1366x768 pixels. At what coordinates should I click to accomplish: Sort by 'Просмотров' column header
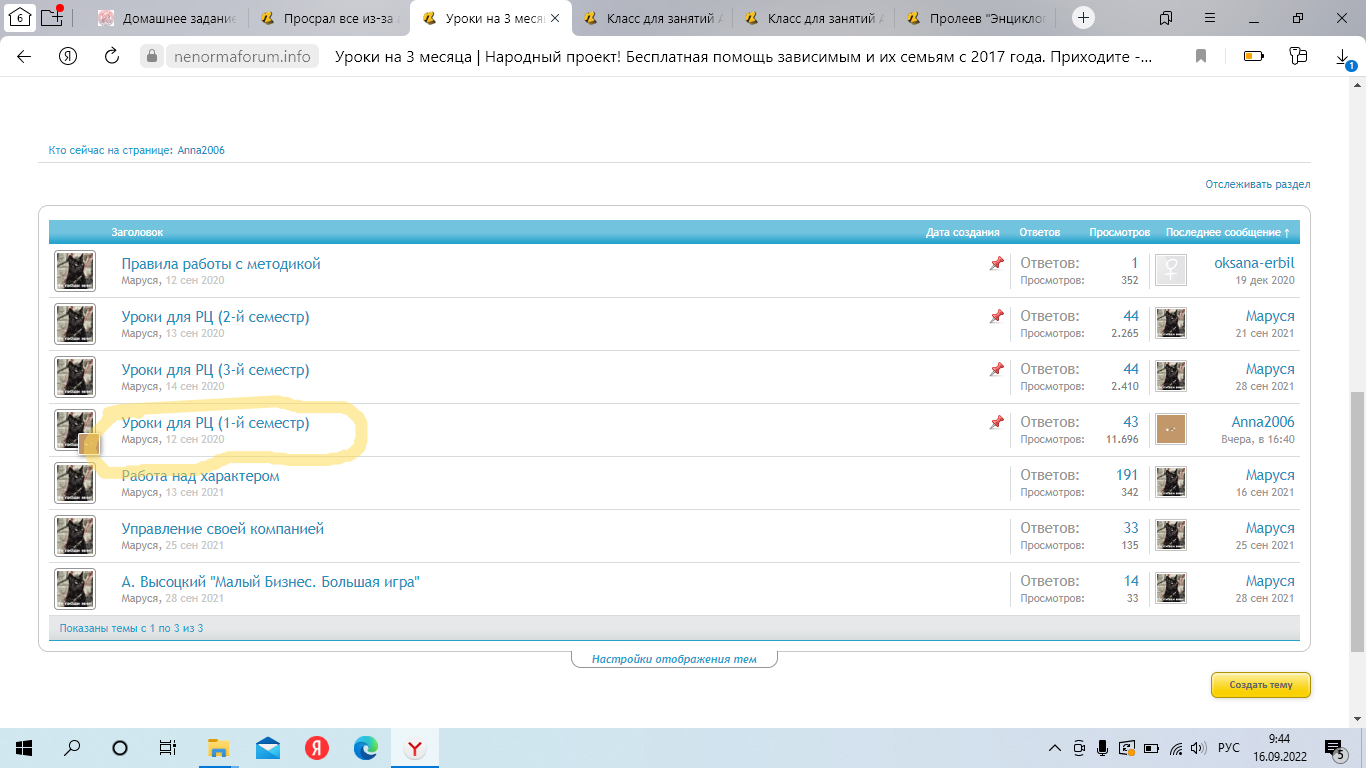(x=1119, y=232)
